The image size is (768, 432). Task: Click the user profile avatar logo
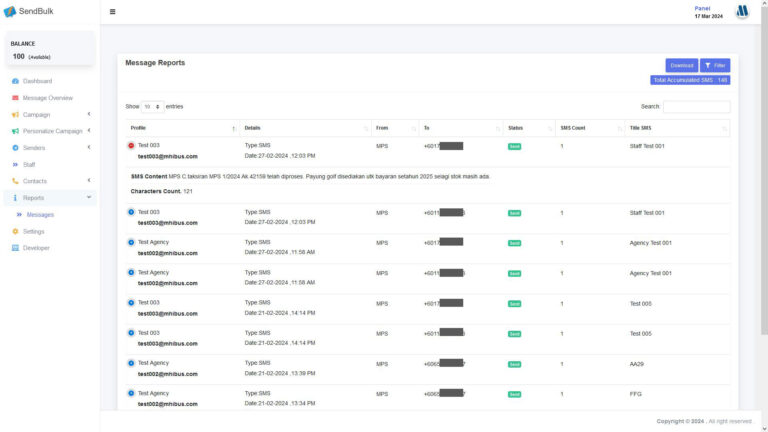pyautogui.click(x=742, y=12)
